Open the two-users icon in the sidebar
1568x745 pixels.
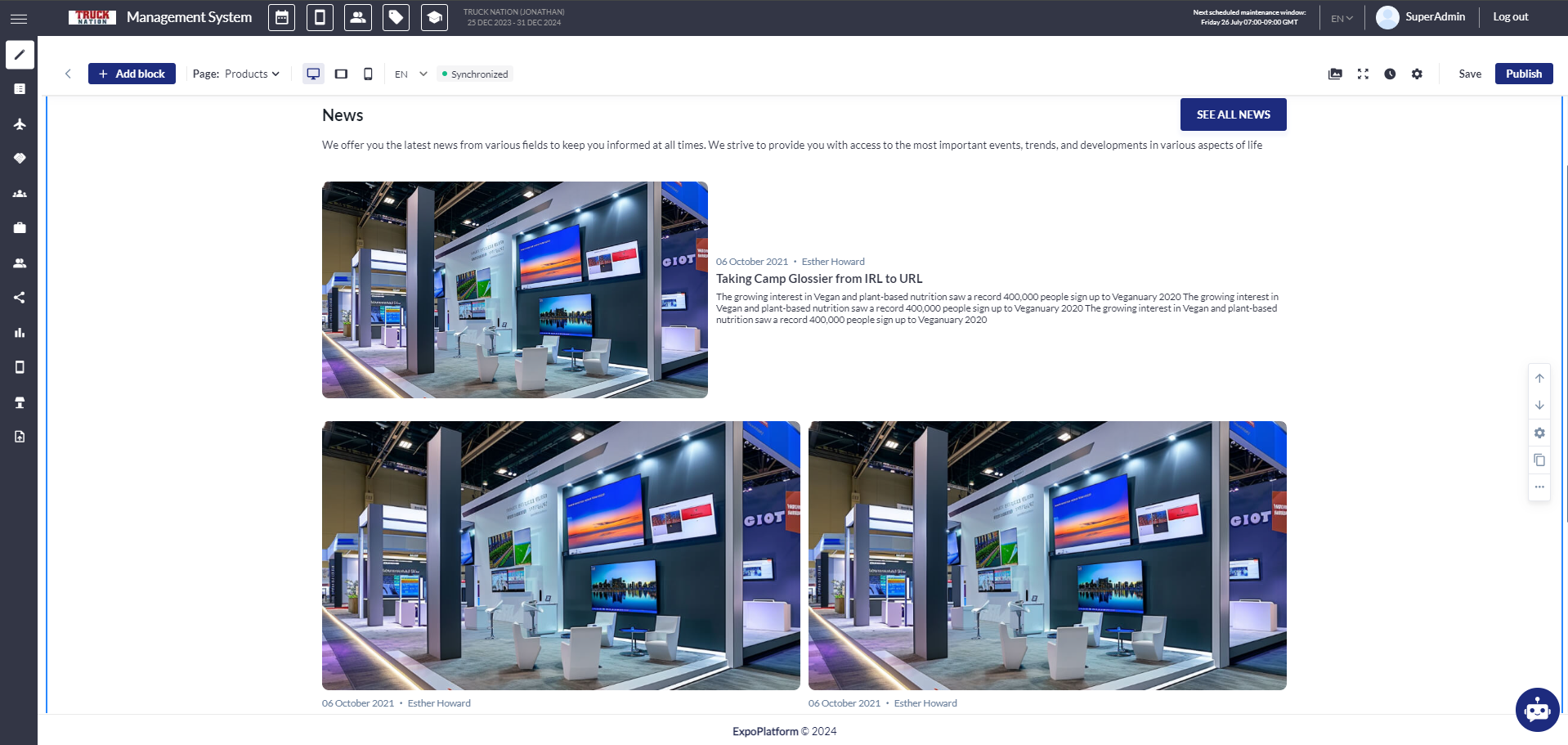20,263
